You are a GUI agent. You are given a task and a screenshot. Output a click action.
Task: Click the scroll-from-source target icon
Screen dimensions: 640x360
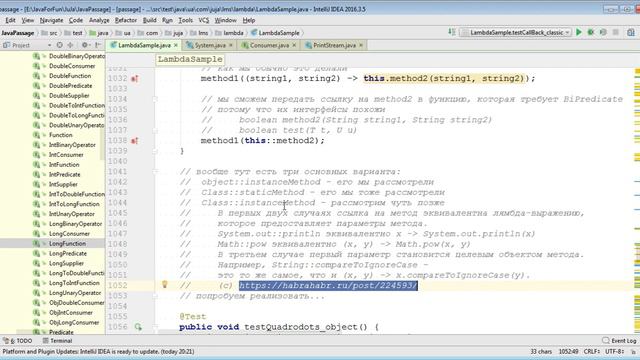point(60,45)
